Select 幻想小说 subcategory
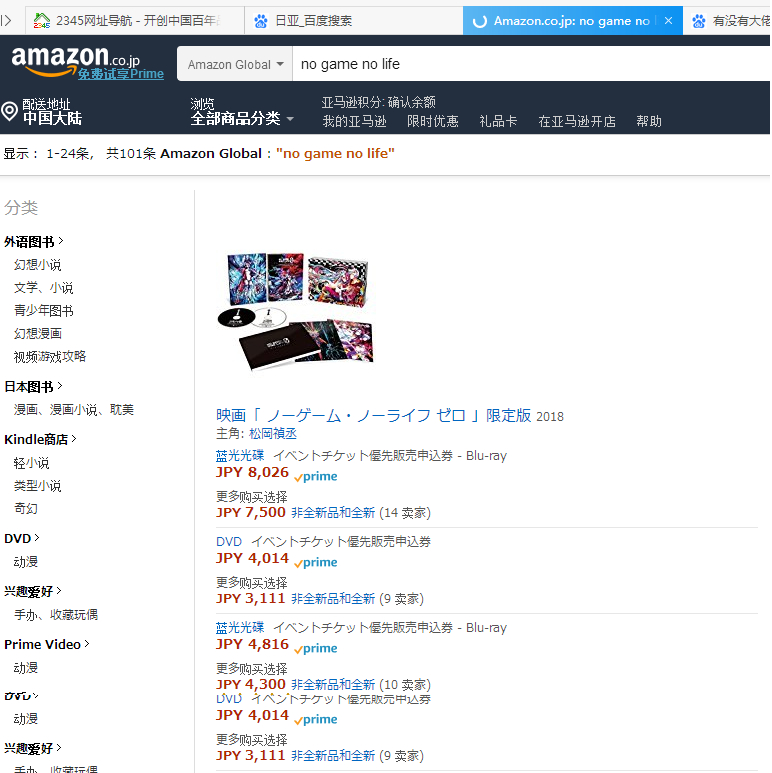Viewport: 772px width, 773px height. pyautogui.click(x=37, y=265)
